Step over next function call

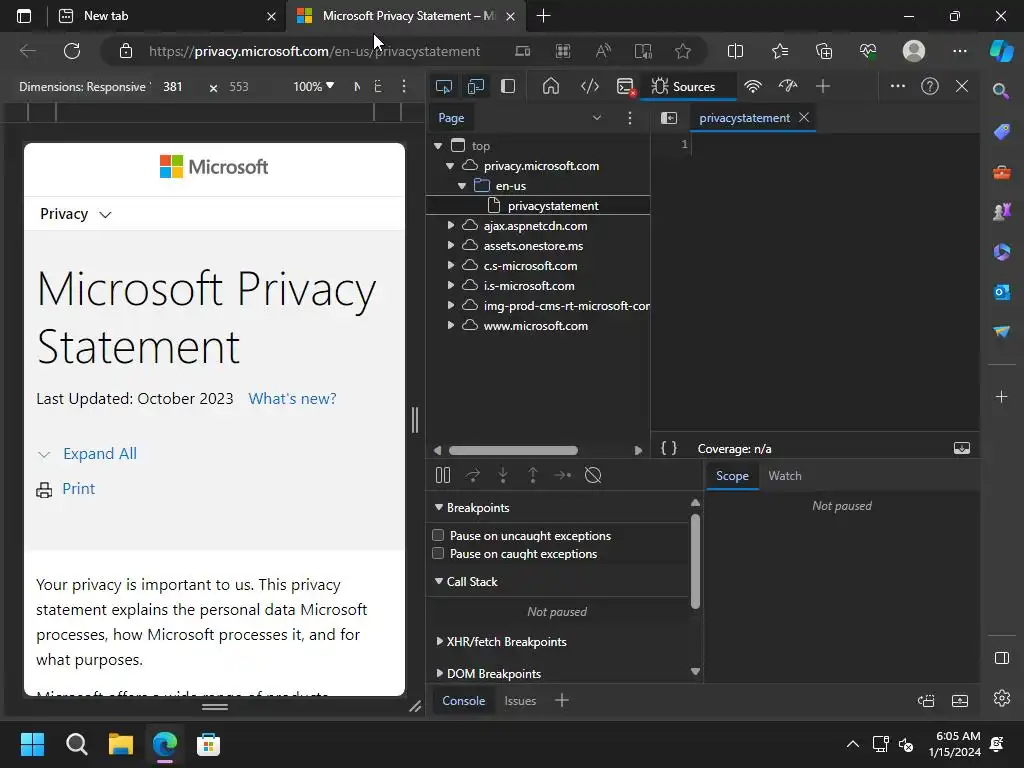(x=473, y=475)
